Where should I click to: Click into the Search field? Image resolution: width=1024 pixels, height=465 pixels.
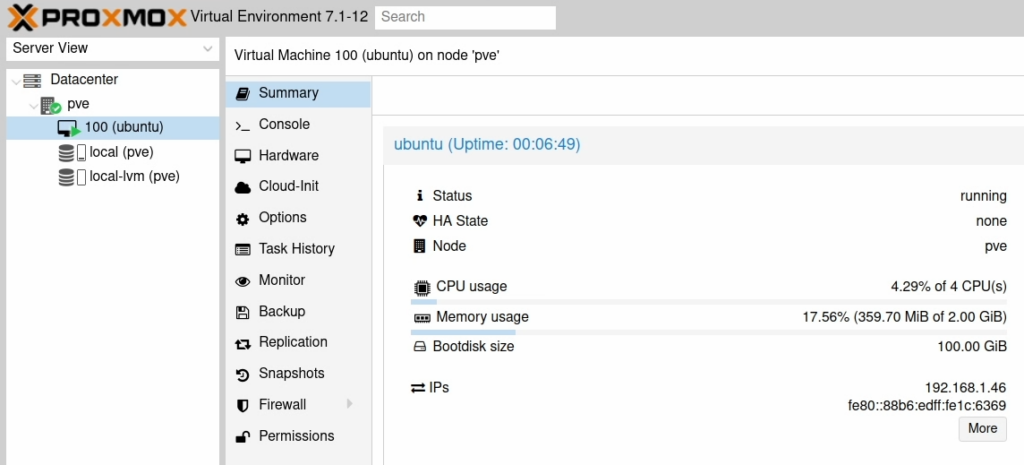pos(465,18)
